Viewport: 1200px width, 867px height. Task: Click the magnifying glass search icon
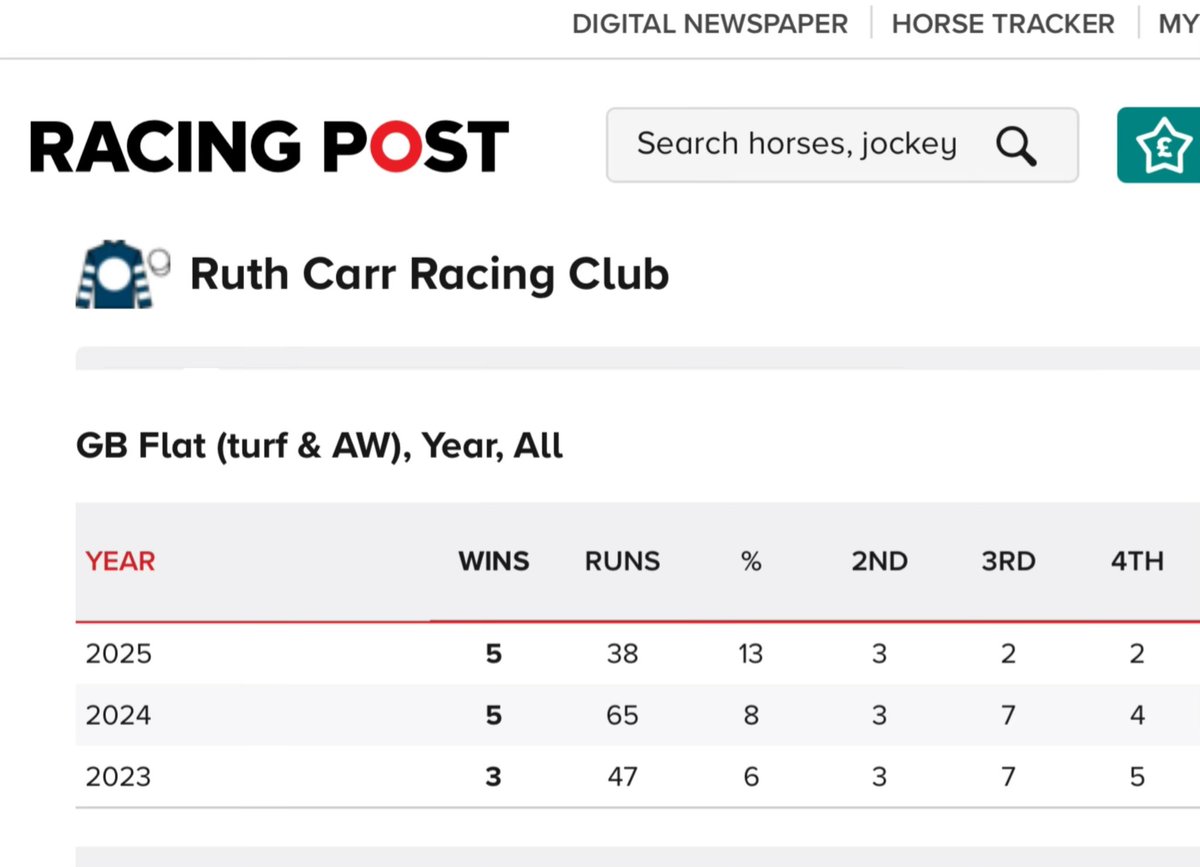(x=1016, y=144)
